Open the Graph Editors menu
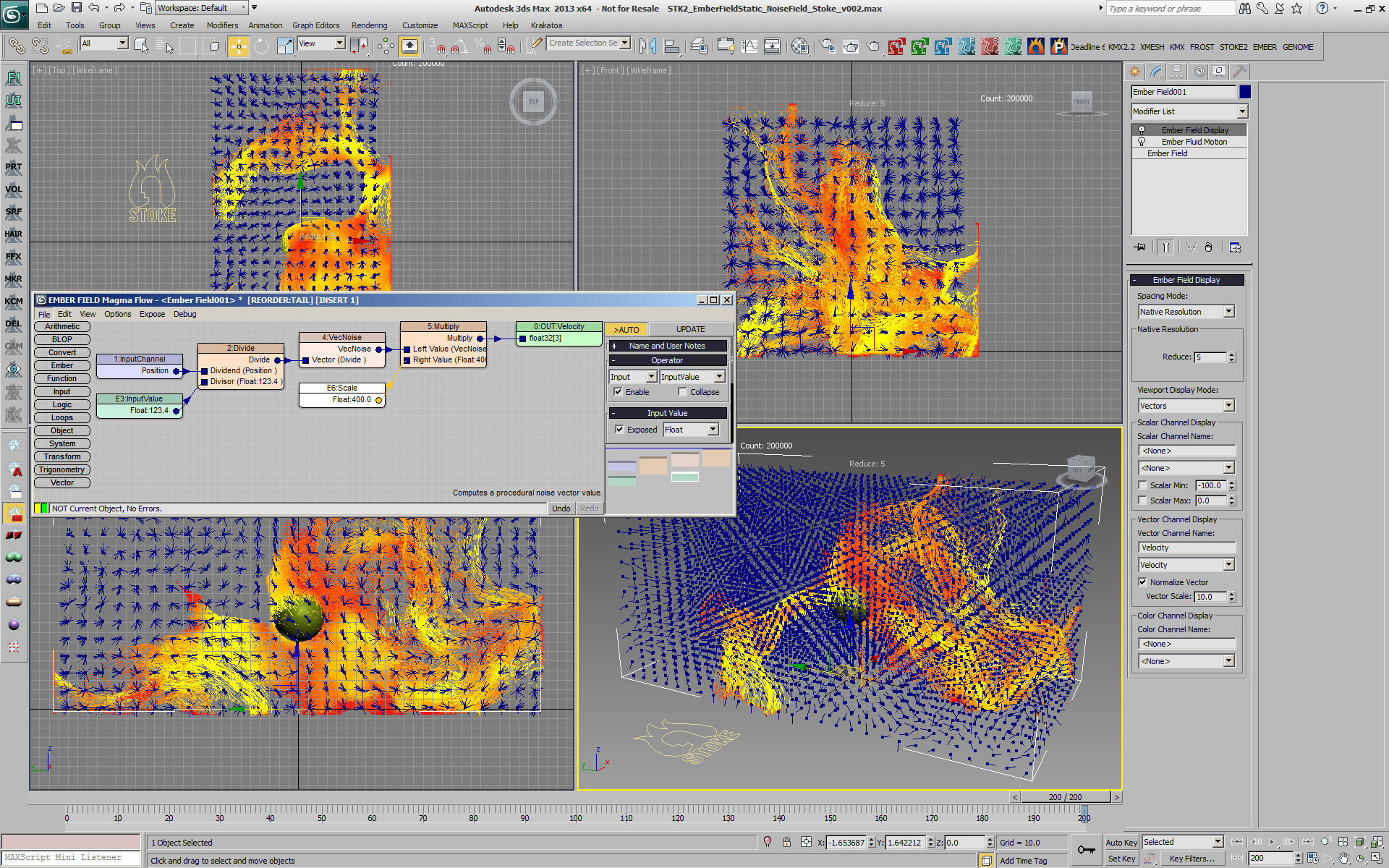The width and height of the screenshot is (1389, 868). [315, 25]
